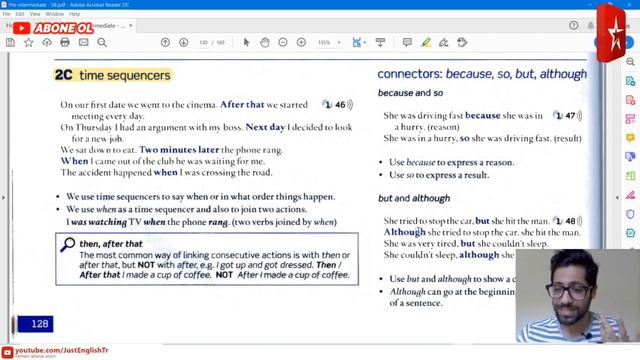Click the find text magnifier icon
640x360 pixels.
coord(102,42)
